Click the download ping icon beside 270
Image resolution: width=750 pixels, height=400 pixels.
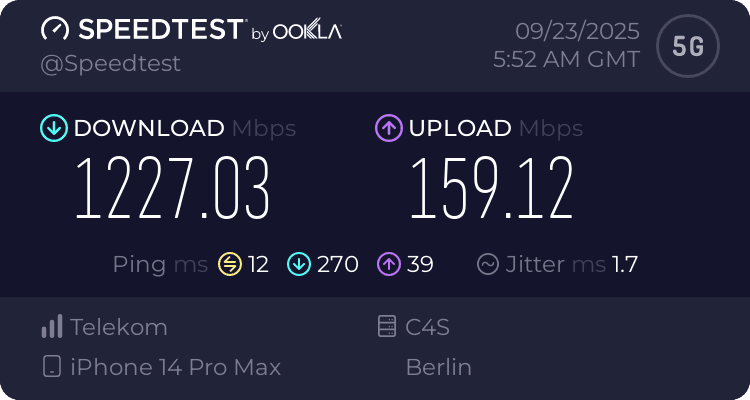(299, 264)
